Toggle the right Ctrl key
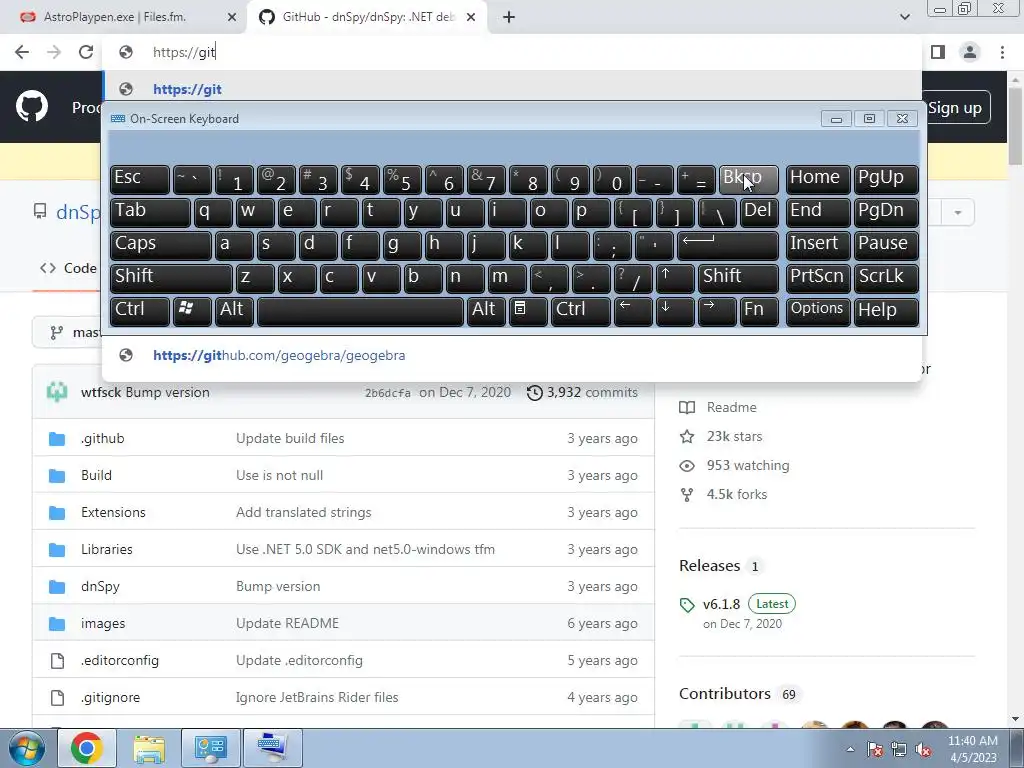Screen dimensions: 1024x768 (581, 311)
